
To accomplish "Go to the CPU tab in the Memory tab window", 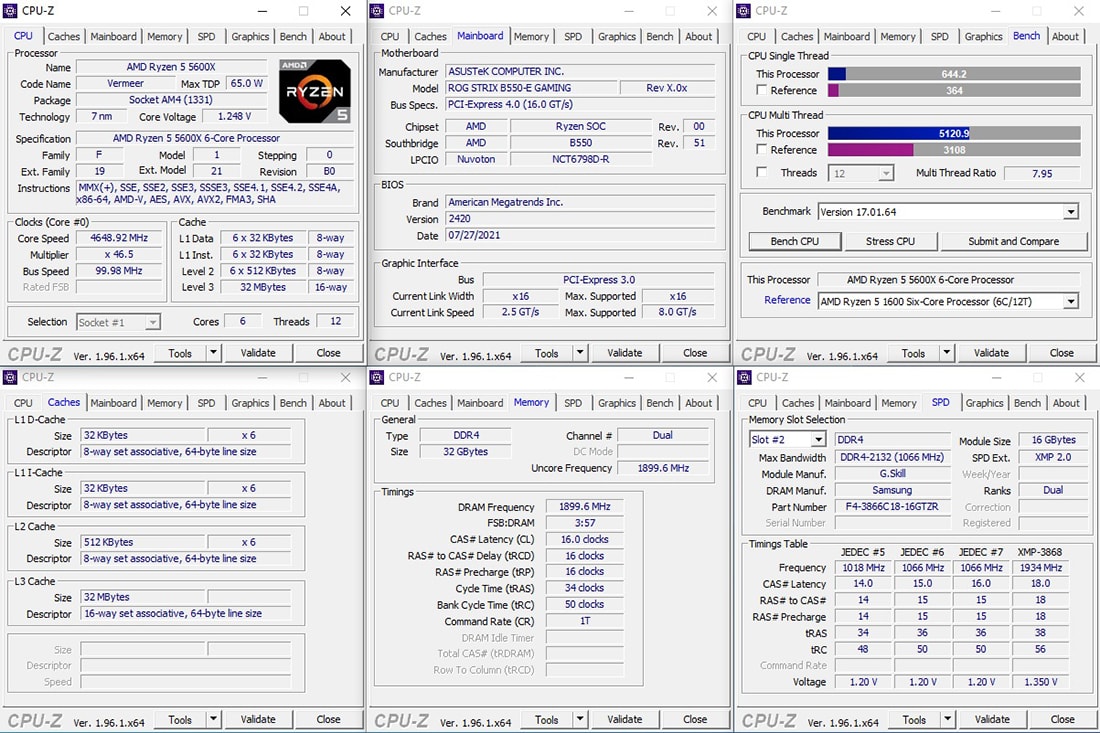I will [390, 403].
